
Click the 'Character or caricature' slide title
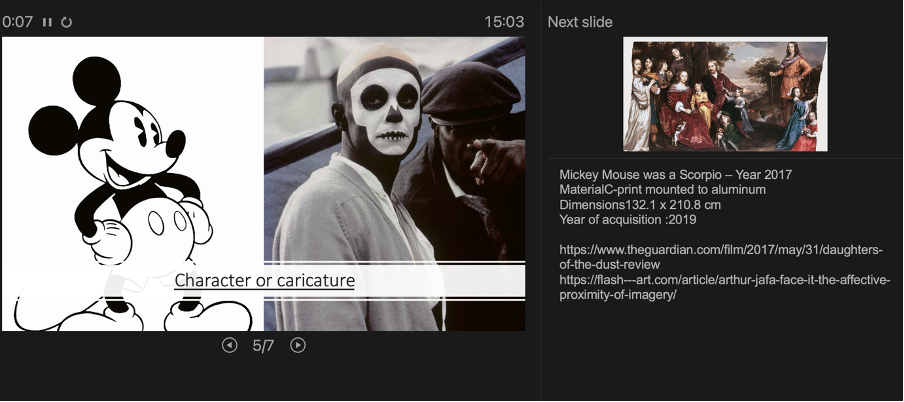pos(265,280)
